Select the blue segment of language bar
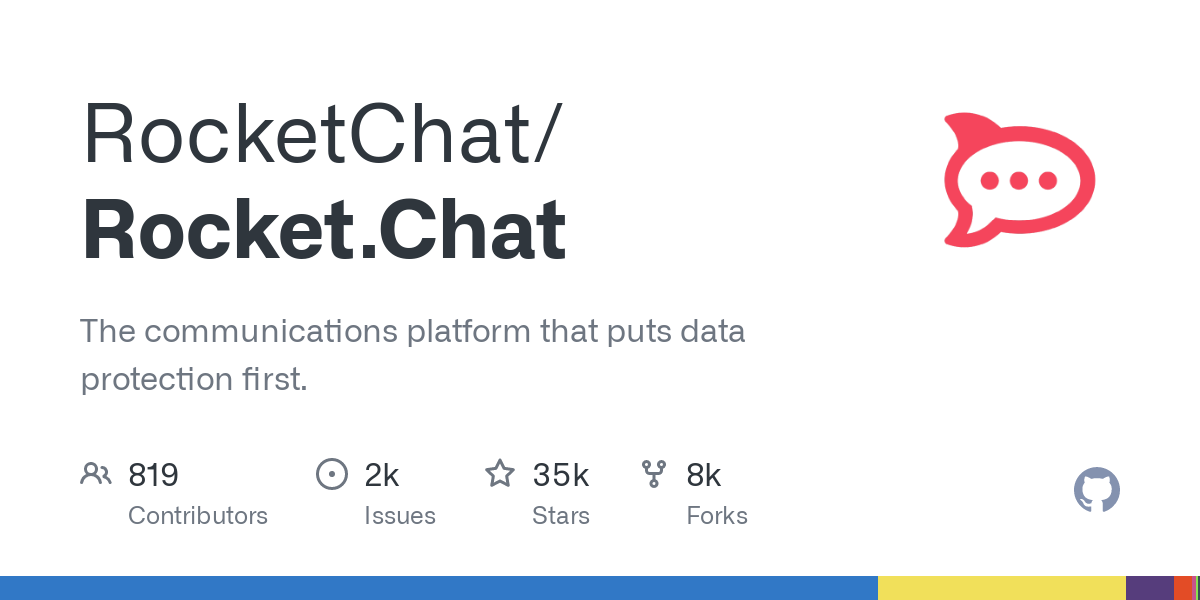The height and width of the screenshot is (600, 1200). click(x=439, y=588)
